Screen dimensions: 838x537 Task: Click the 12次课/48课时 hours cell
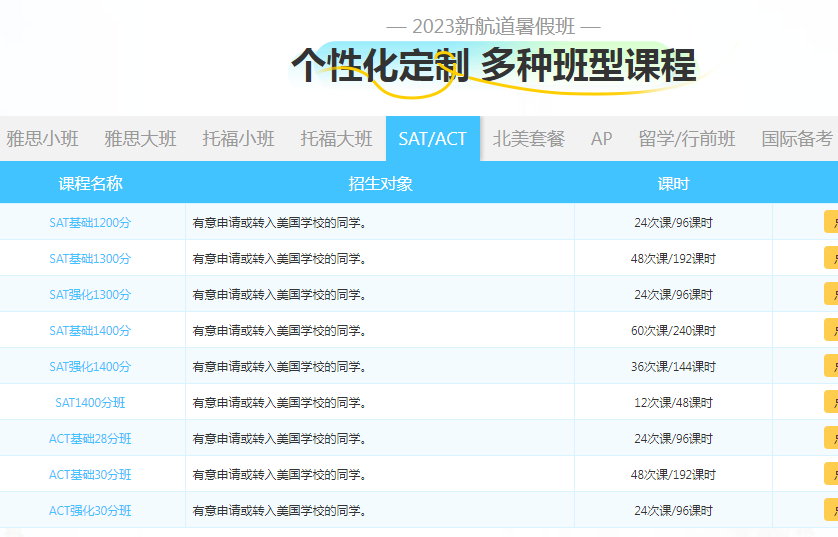point(673,402)
